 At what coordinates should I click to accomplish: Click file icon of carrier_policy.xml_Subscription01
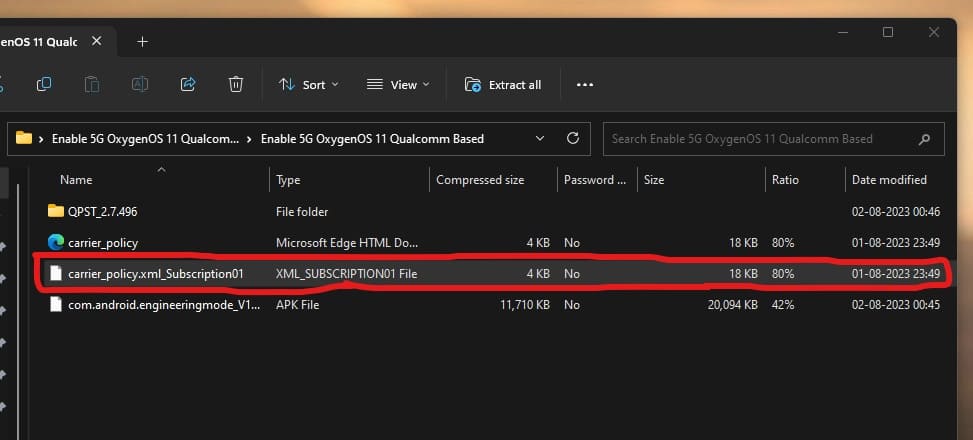tap(56, 273)
